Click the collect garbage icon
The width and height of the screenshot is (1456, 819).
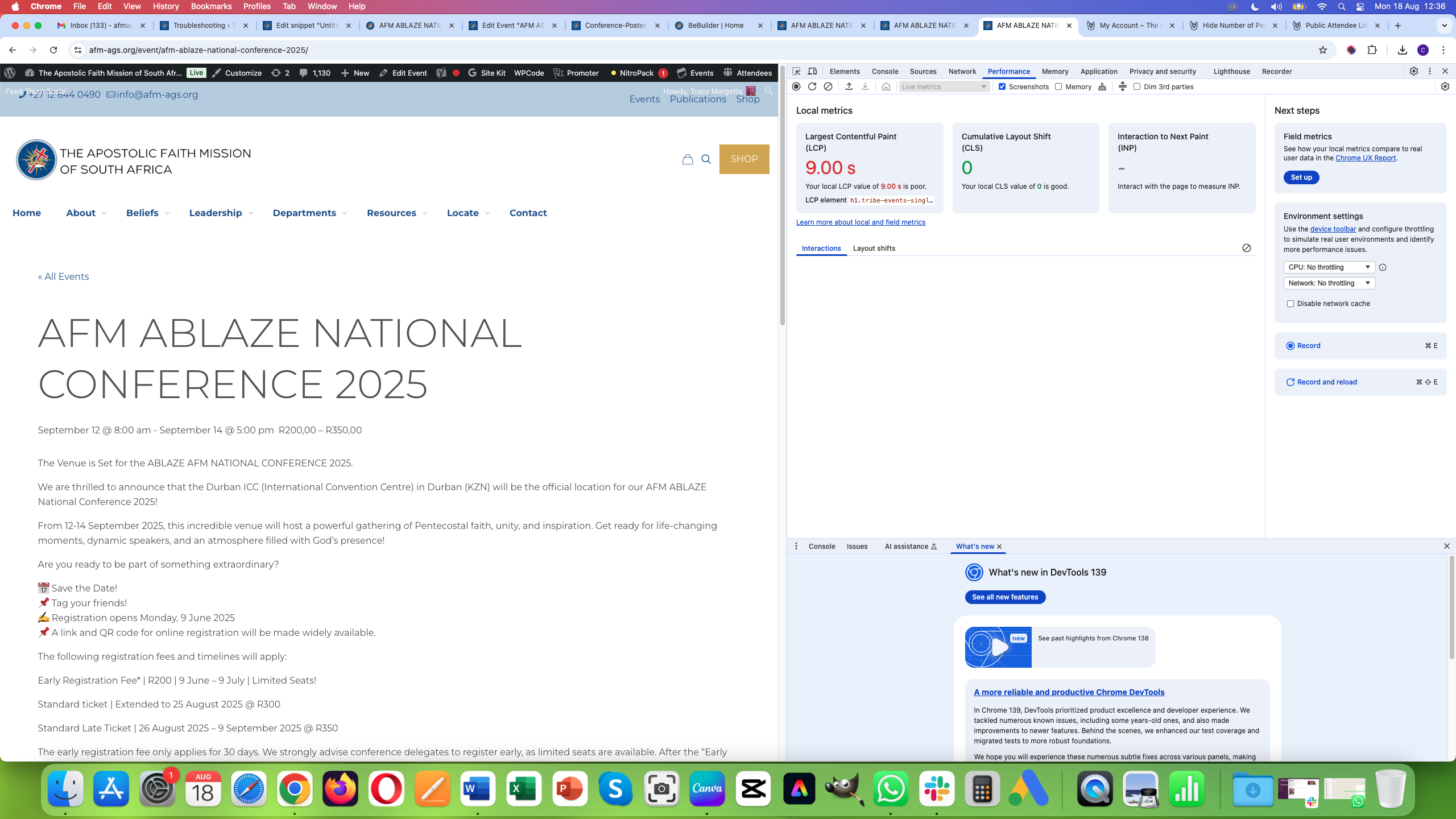(1102, 86)
